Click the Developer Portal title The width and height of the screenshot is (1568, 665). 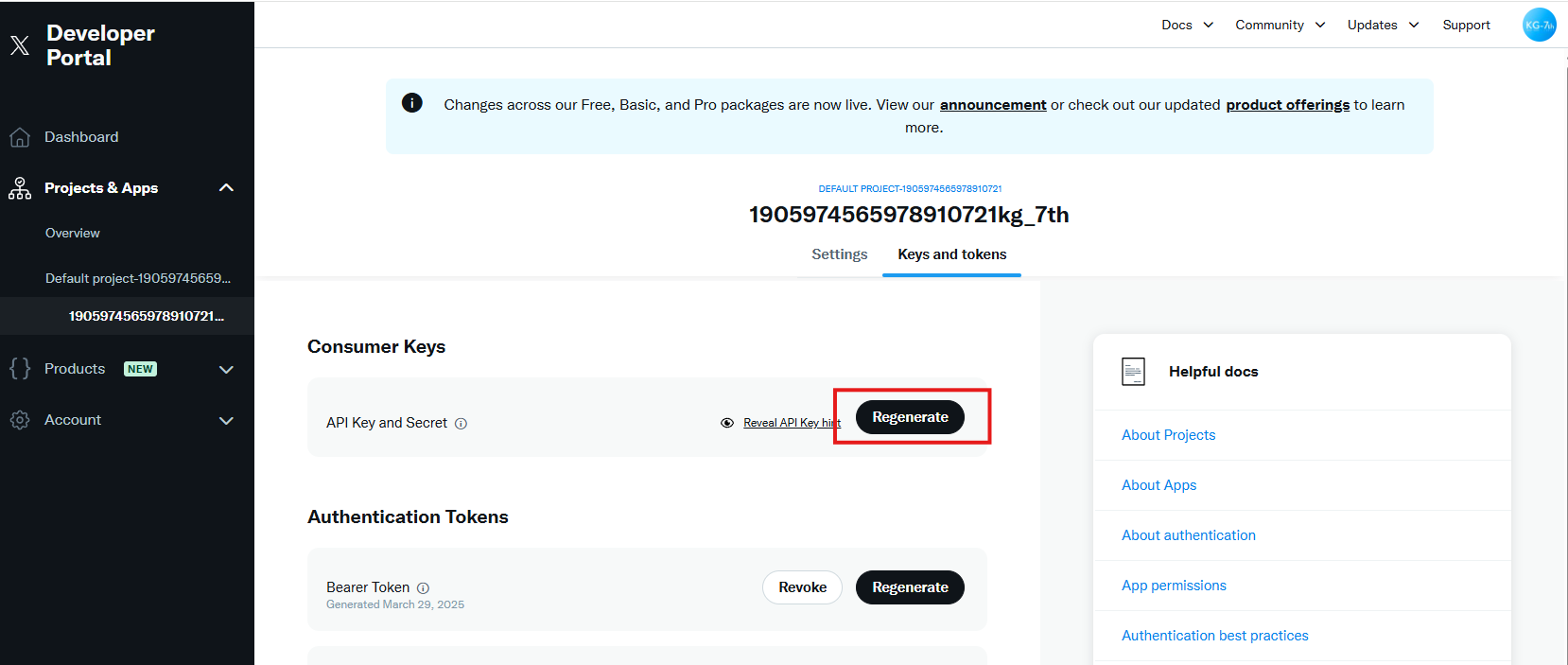100,45
